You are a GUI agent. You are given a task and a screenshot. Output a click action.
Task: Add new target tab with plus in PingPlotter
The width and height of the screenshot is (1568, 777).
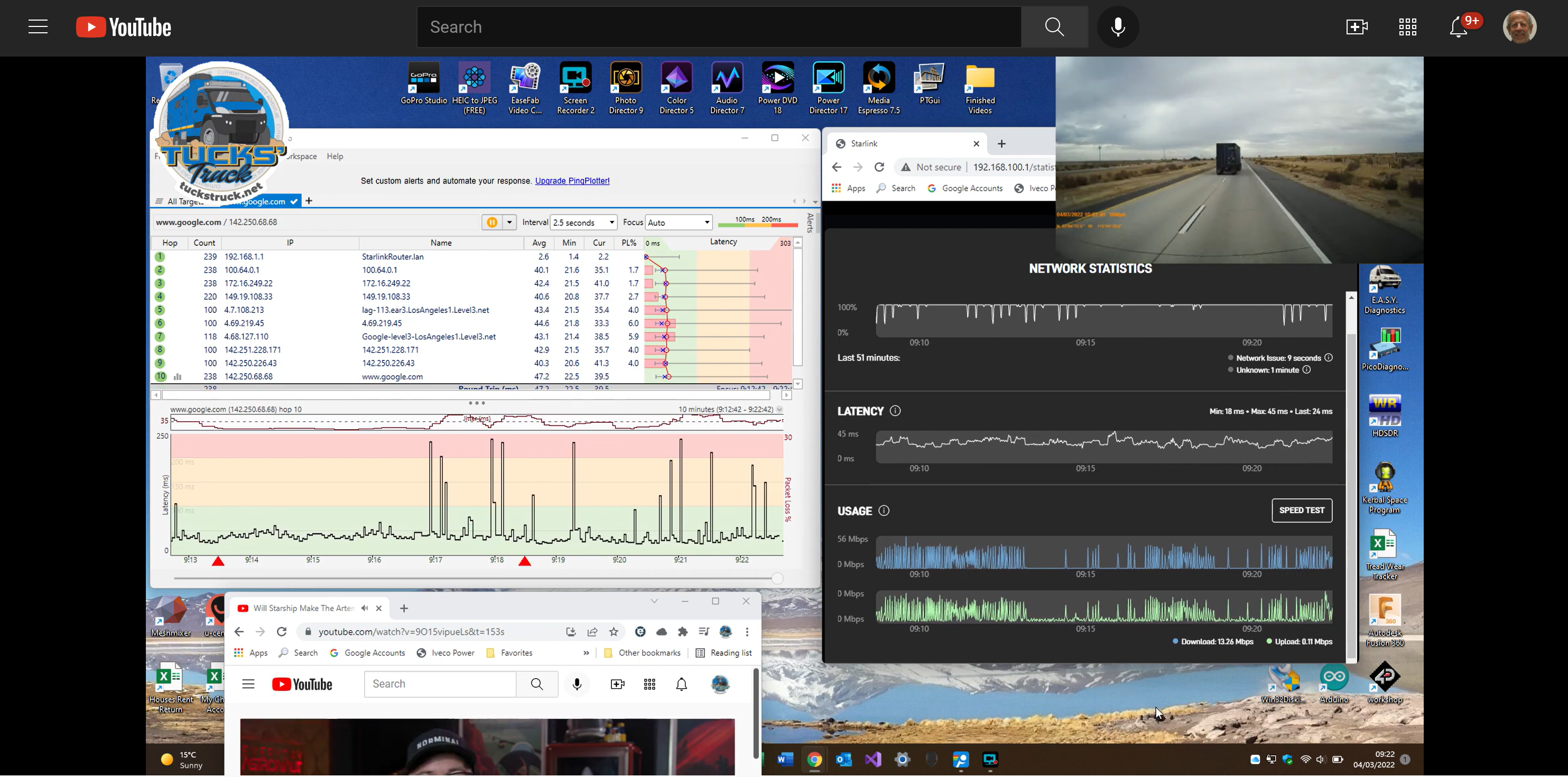[309, 201]
